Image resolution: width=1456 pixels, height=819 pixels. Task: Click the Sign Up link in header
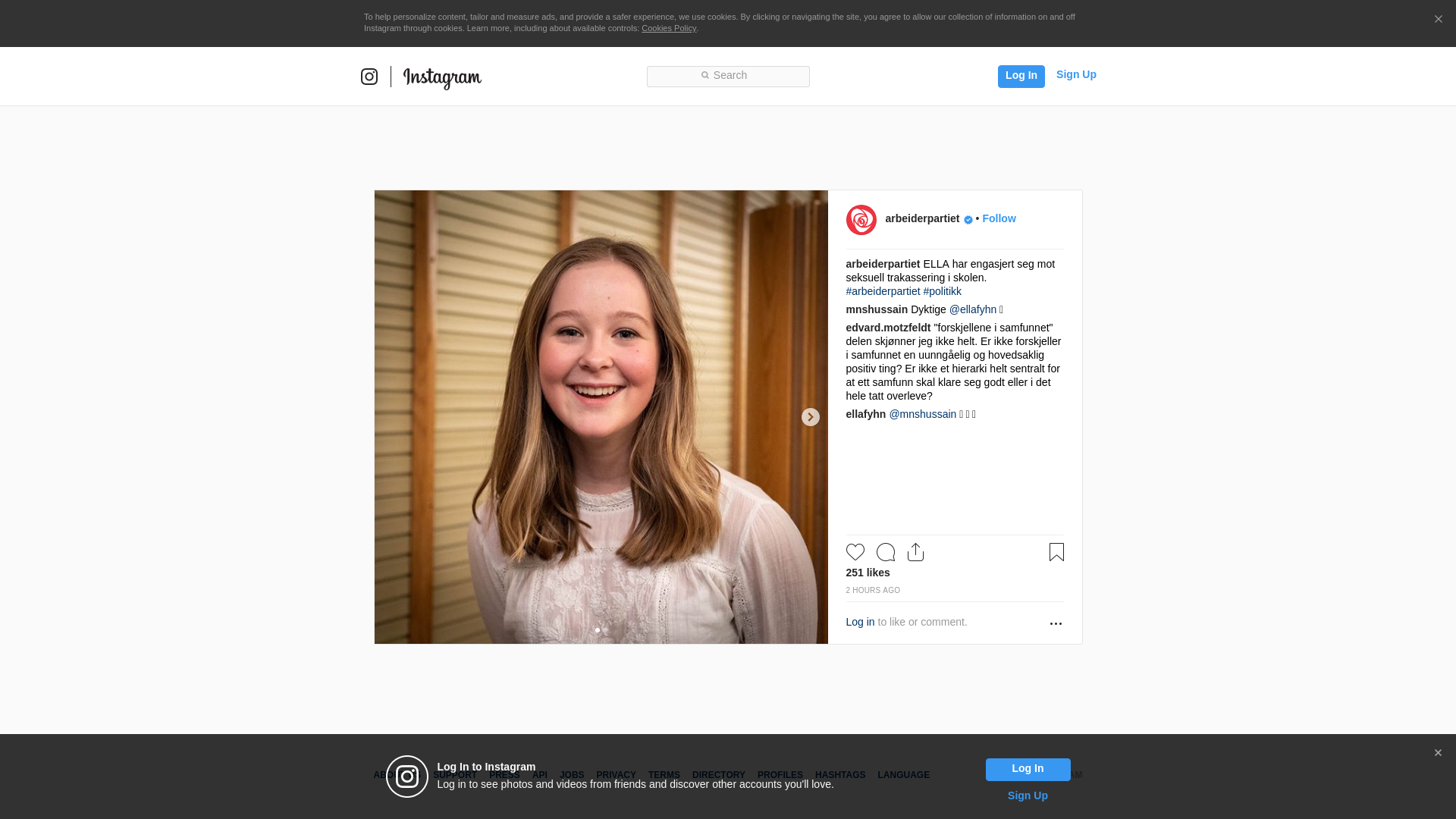pyautogui.click(x=1076, y=74)
